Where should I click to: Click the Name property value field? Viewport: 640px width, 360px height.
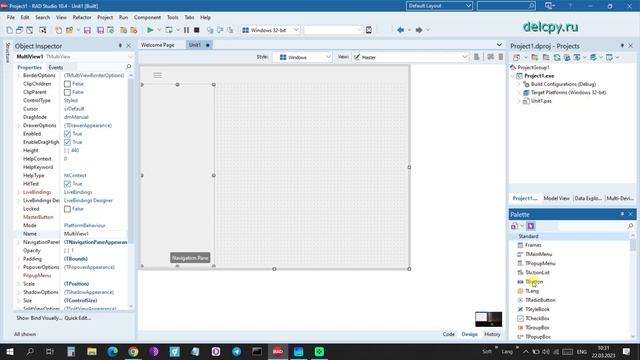tap(95, 234)
